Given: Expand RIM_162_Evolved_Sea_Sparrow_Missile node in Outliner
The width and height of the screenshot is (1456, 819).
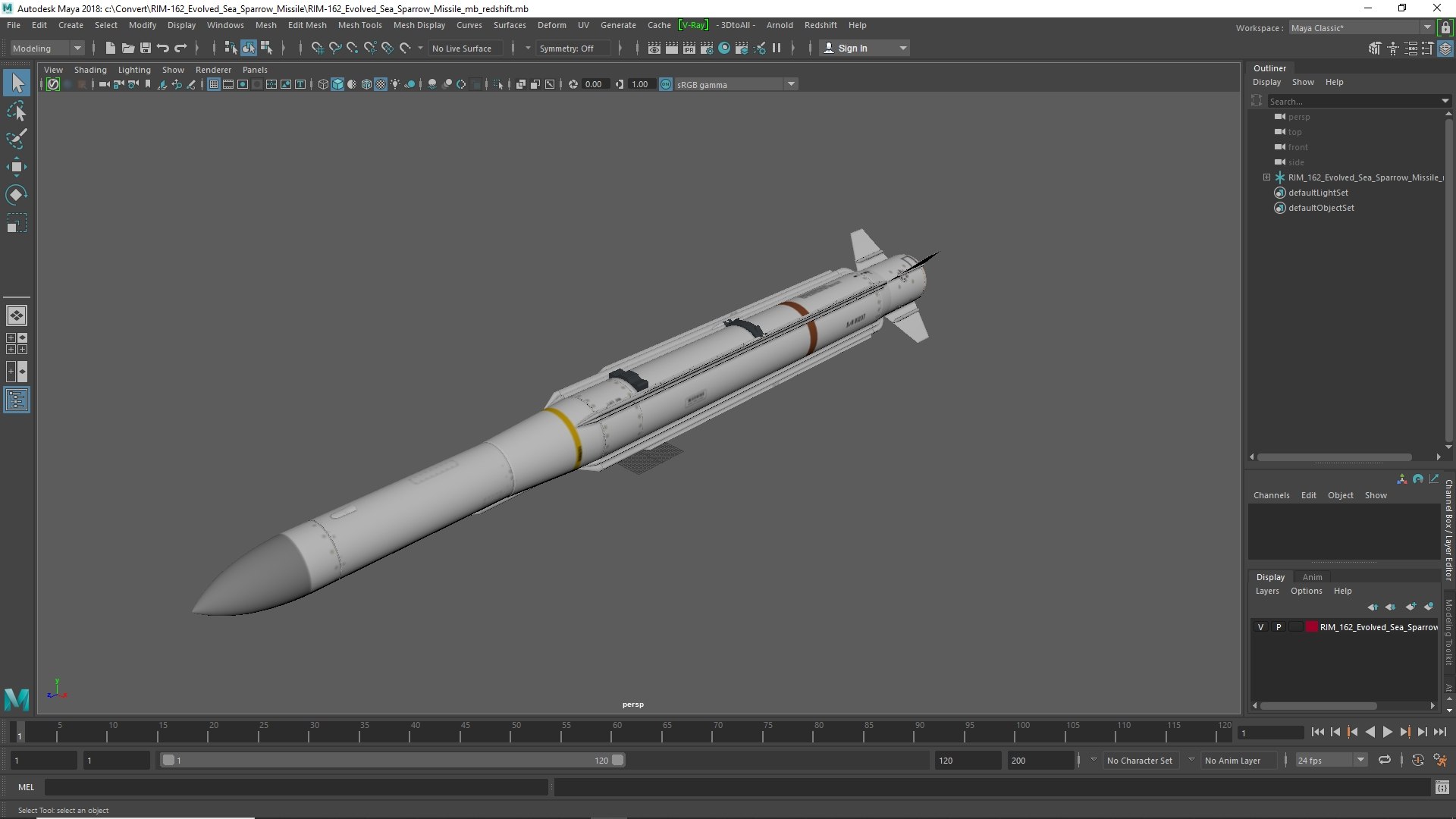Looking at the screenshot, I should point(1266,177).
